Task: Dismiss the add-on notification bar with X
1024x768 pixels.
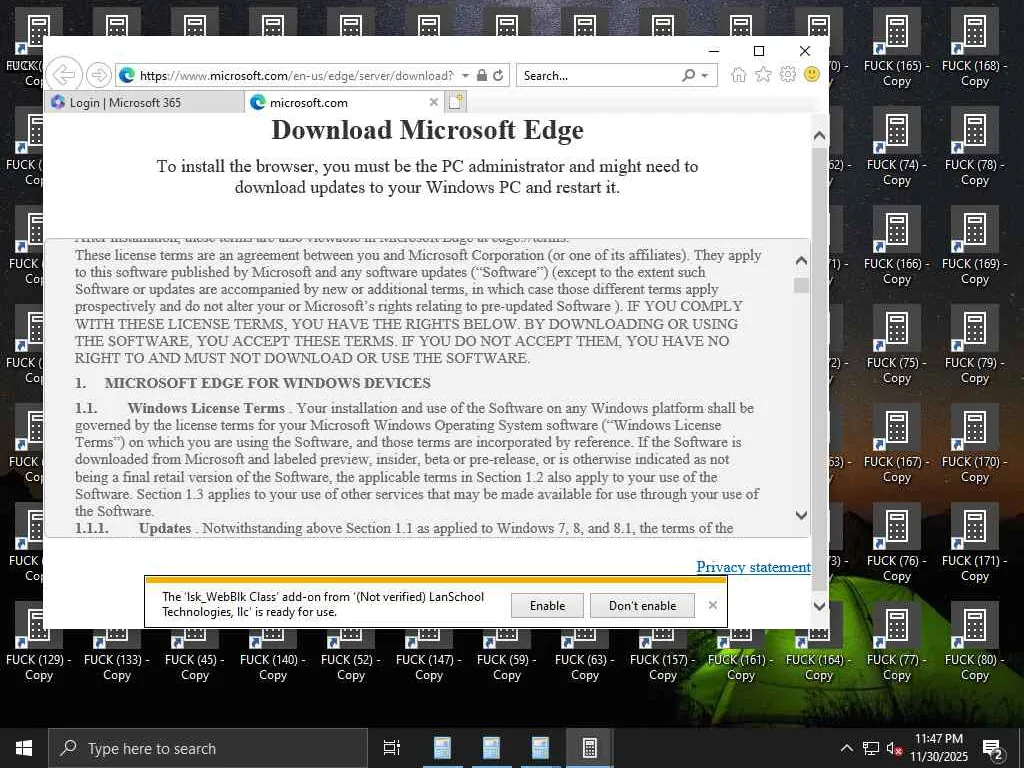Action: tap(712, 605)
